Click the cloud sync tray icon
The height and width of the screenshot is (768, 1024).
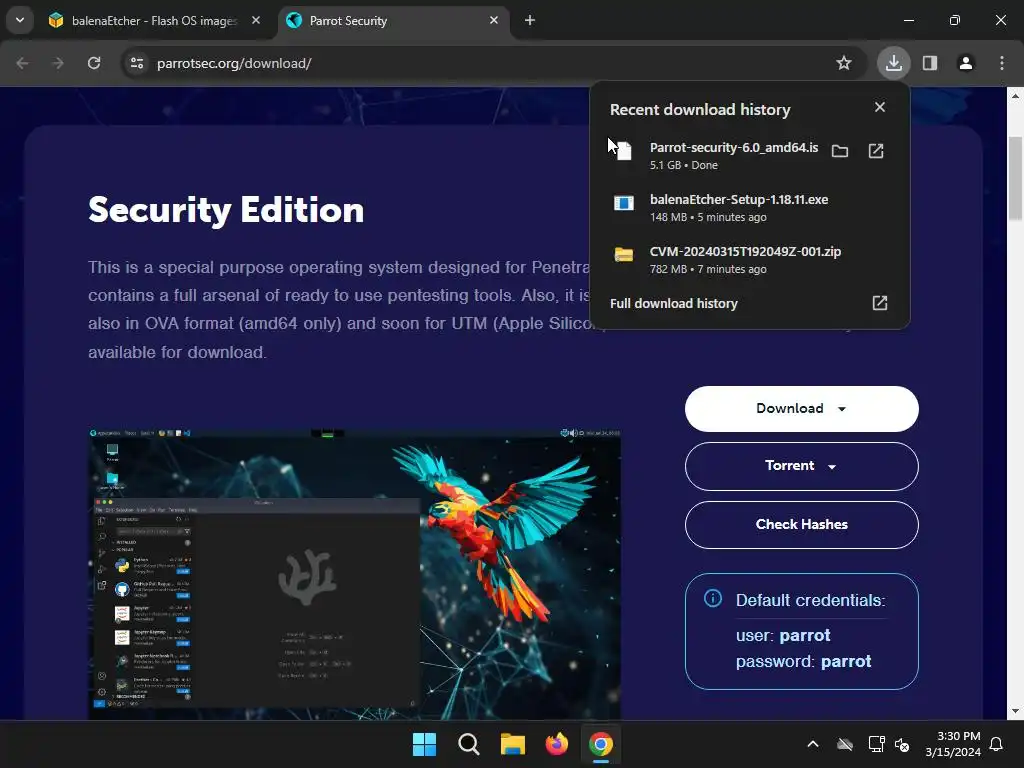click(845, 744)
